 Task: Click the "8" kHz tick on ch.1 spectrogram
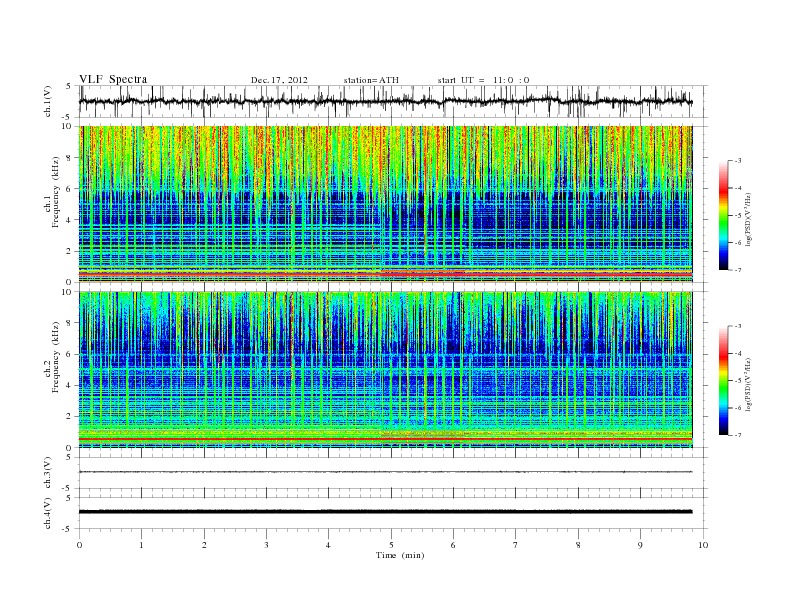coord(69,158)
